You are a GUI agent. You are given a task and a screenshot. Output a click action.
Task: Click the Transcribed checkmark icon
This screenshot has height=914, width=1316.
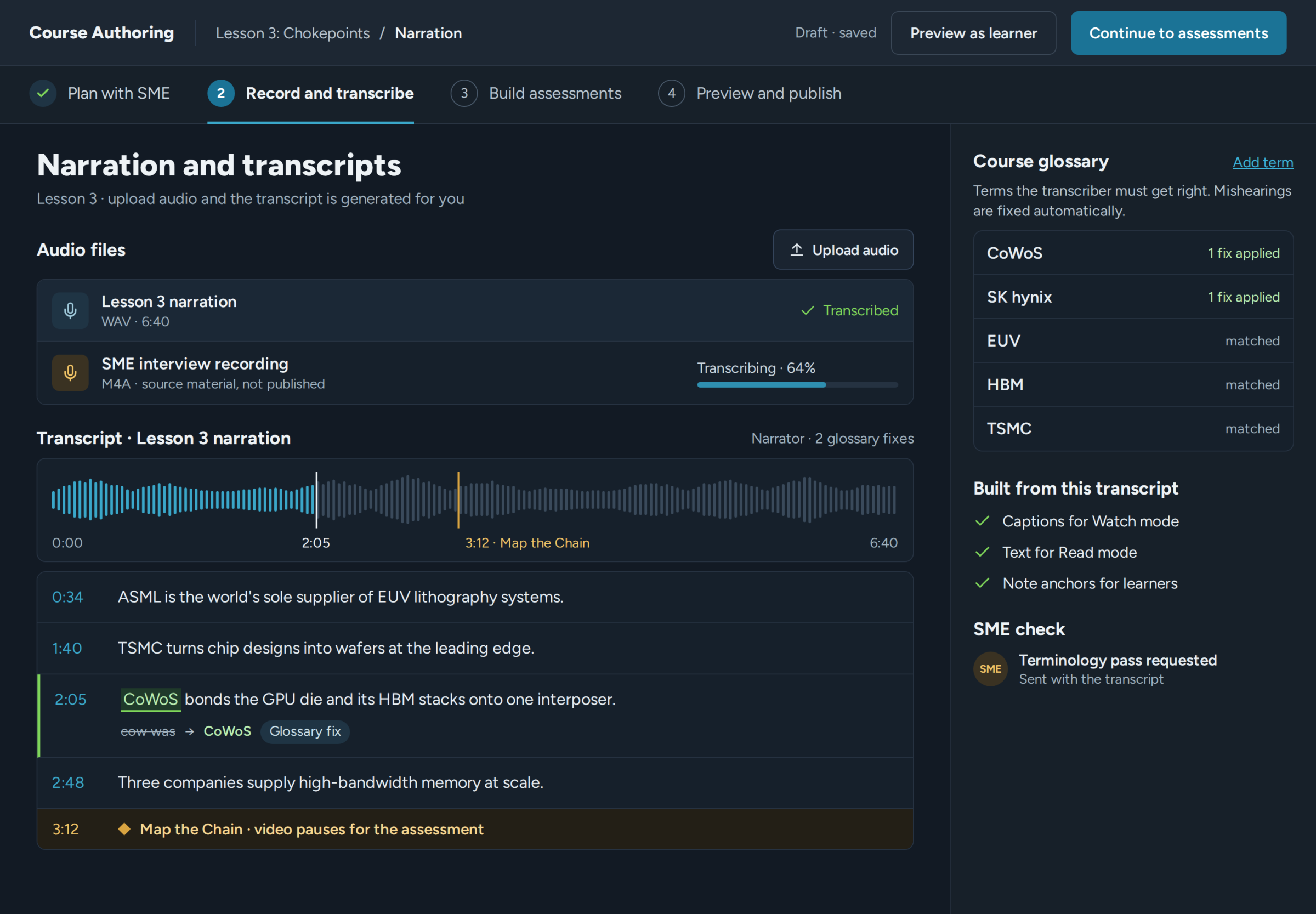pyautogui.click(x=808, y=310)
